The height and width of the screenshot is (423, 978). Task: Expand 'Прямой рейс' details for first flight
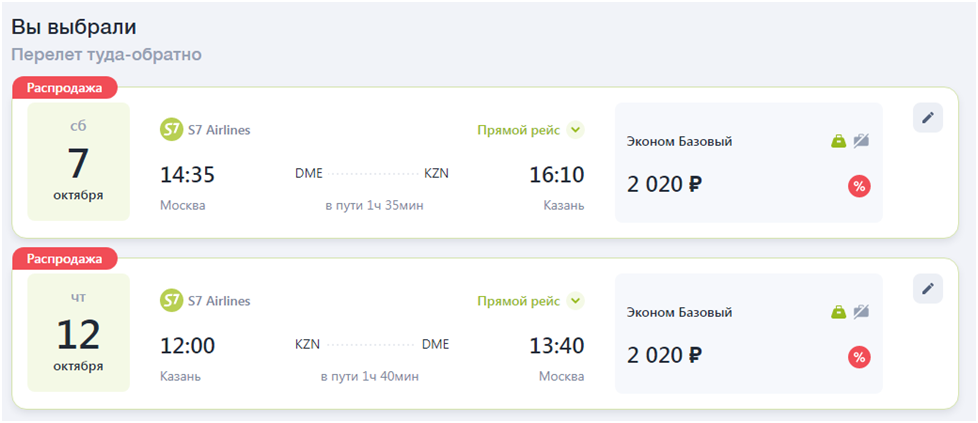[x=518, y=129]
